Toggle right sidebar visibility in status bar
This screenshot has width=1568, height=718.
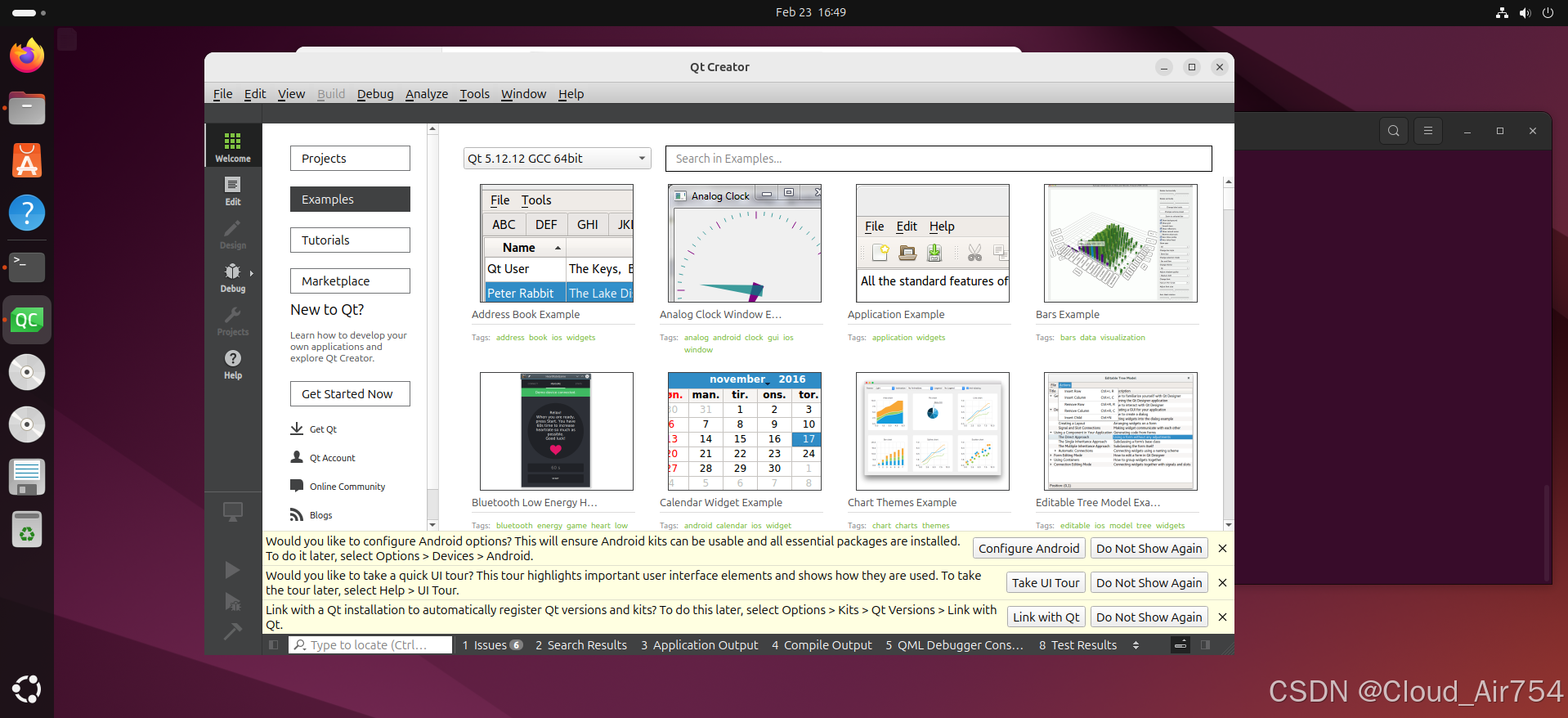click(1205, 645)
